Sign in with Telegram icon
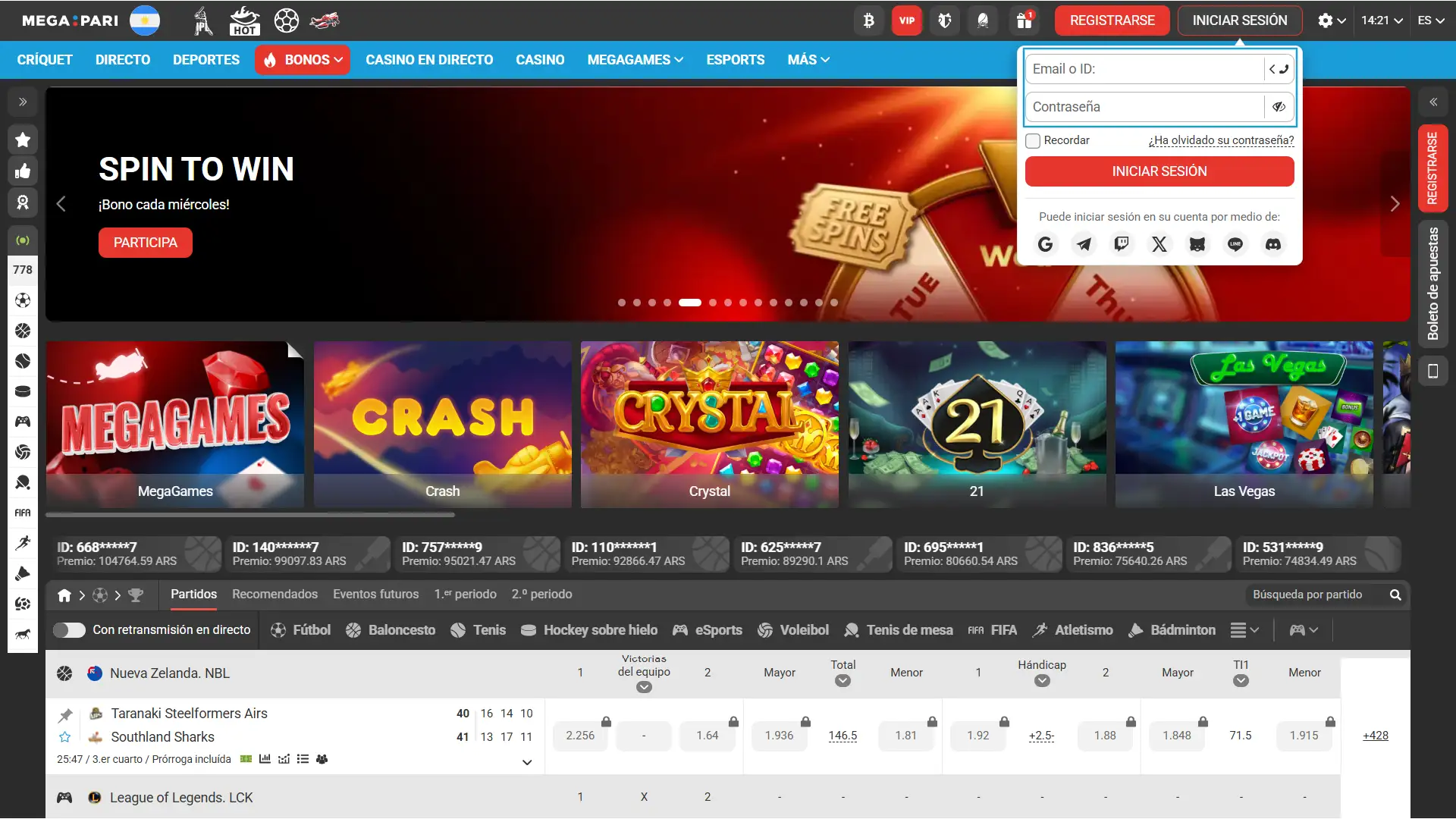Screen dimensions: 1456x819 click(1084, 244)
